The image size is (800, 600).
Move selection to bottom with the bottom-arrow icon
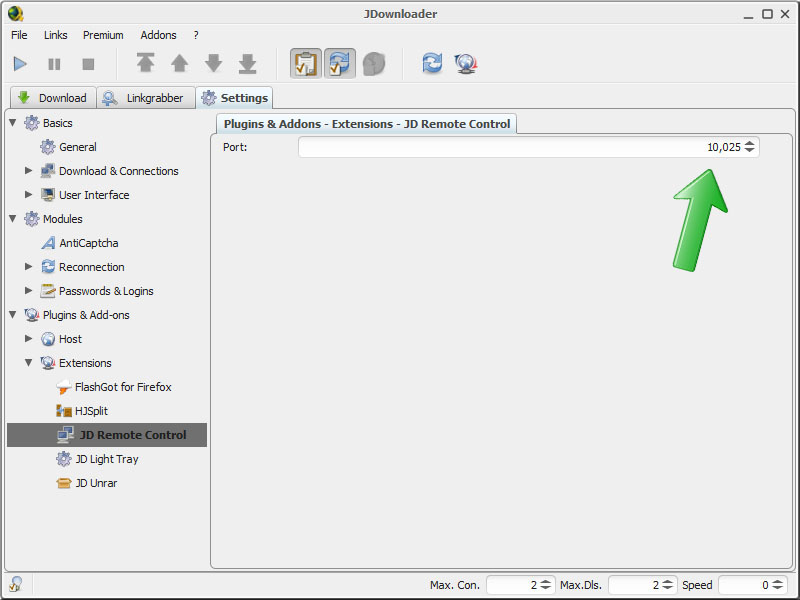point(247,63)
